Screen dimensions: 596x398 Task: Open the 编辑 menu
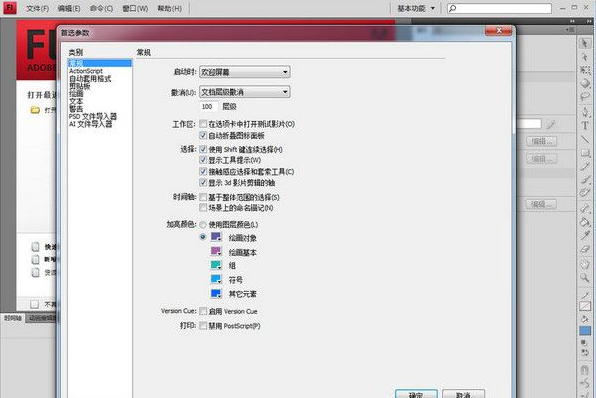pos(69,8)
